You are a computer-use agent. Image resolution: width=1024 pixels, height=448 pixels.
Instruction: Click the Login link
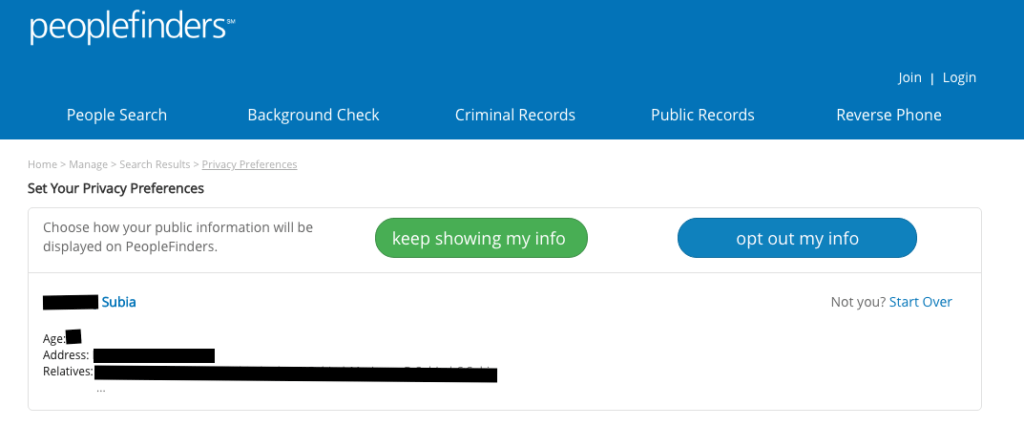pyautogui.click(x=959, y=78)
